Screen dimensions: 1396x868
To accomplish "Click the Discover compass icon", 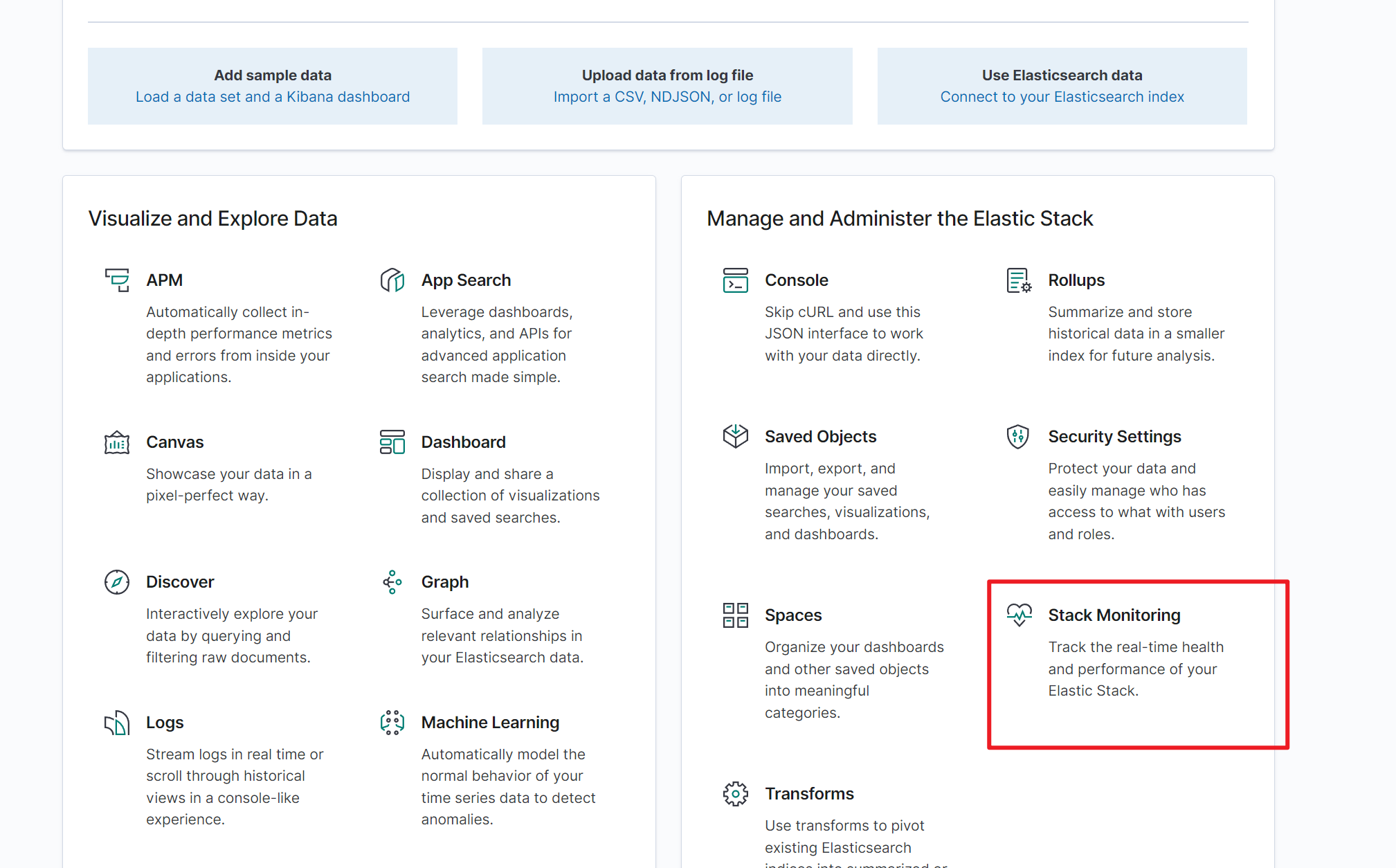I will [117, 581].
